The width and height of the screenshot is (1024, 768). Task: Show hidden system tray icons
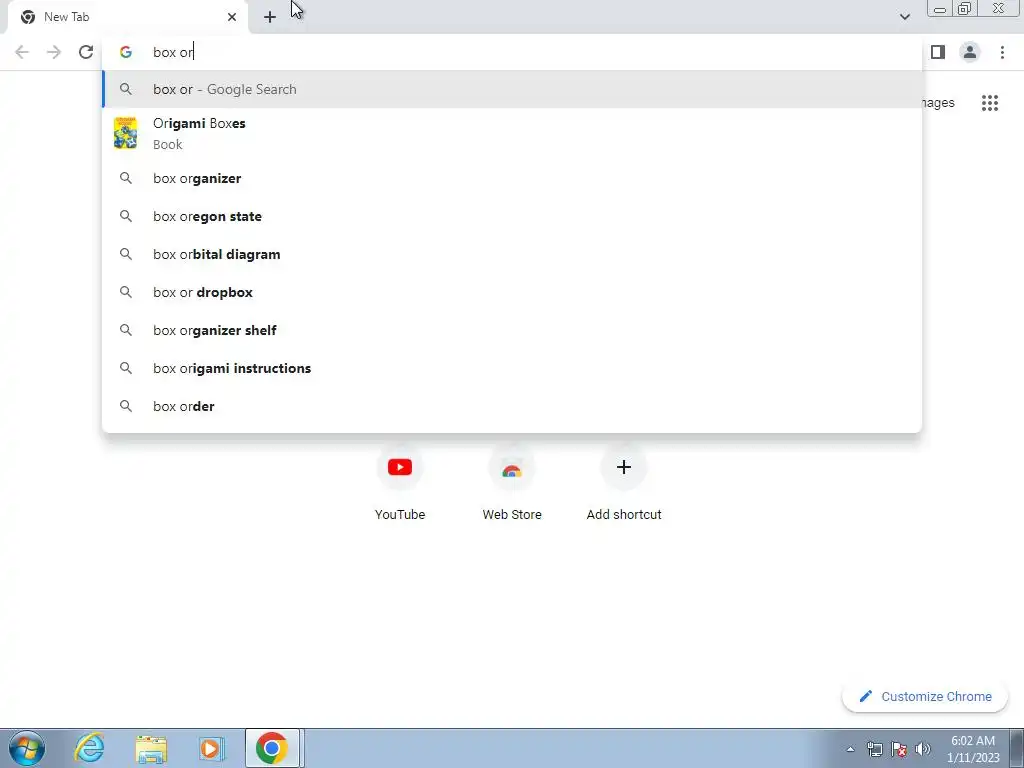pyautogui.click(x=850, y=750)
